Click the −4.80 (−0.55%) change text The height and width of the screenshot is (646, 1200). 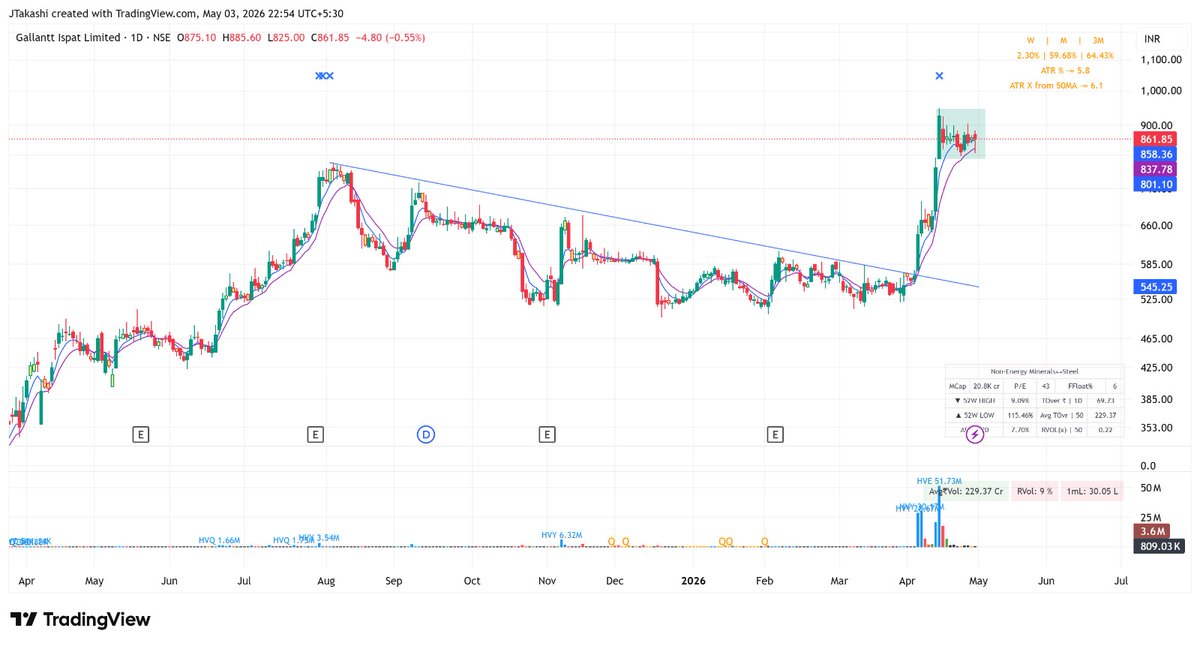point(391,37)
